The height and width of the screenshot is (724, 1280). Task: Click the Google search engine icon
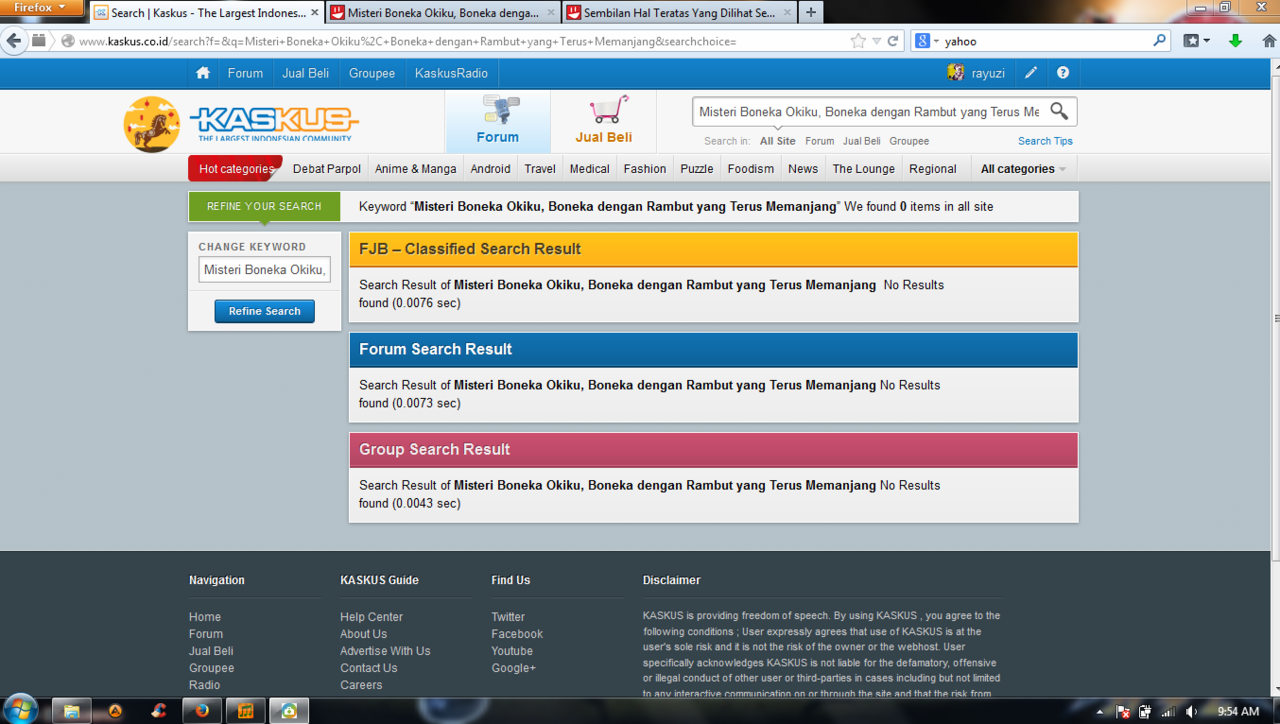pos(922,41)
